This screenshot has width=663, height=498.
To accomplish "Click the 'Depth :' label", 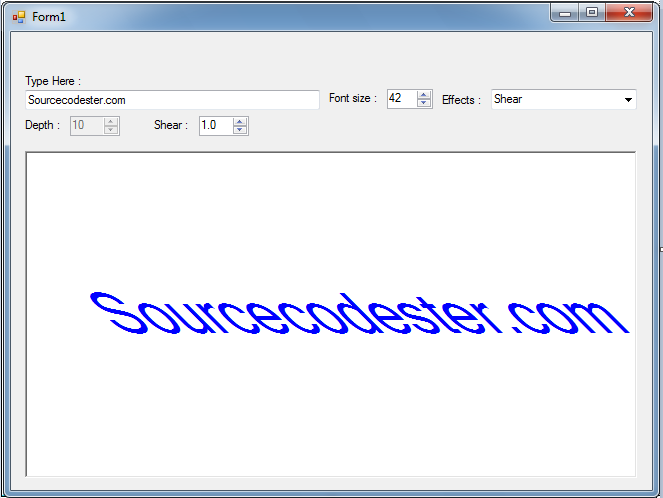I will pos(42,125).
